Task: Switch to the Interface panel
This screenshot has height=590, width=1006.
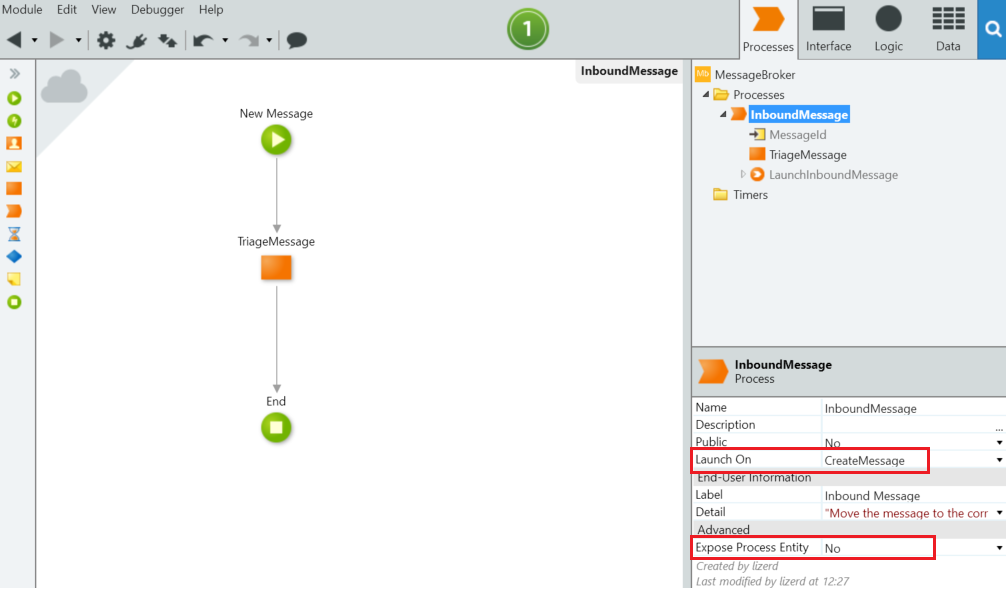Action: point(828,28)
